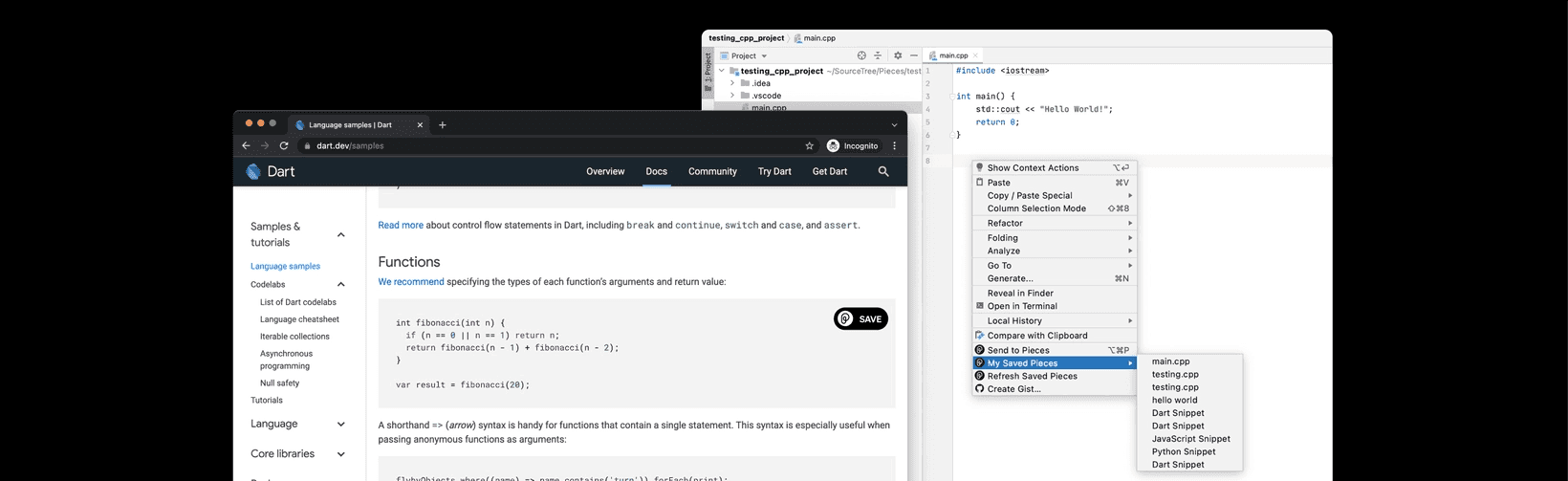Open the Chrome three-dot menu

[895, 146]
